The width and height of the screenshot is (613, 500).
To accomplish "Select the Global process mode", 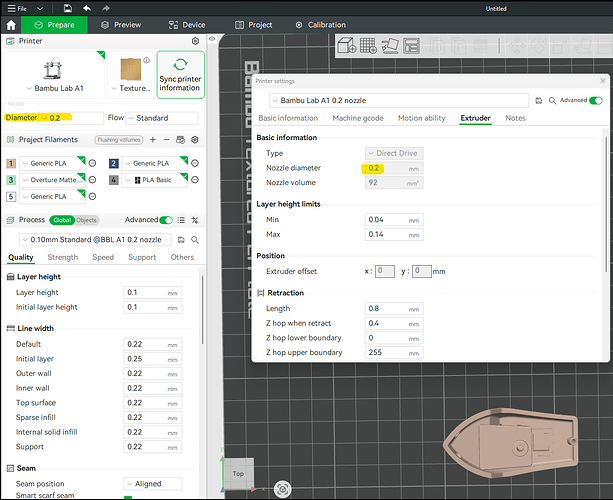I will (x=62, y=220).
